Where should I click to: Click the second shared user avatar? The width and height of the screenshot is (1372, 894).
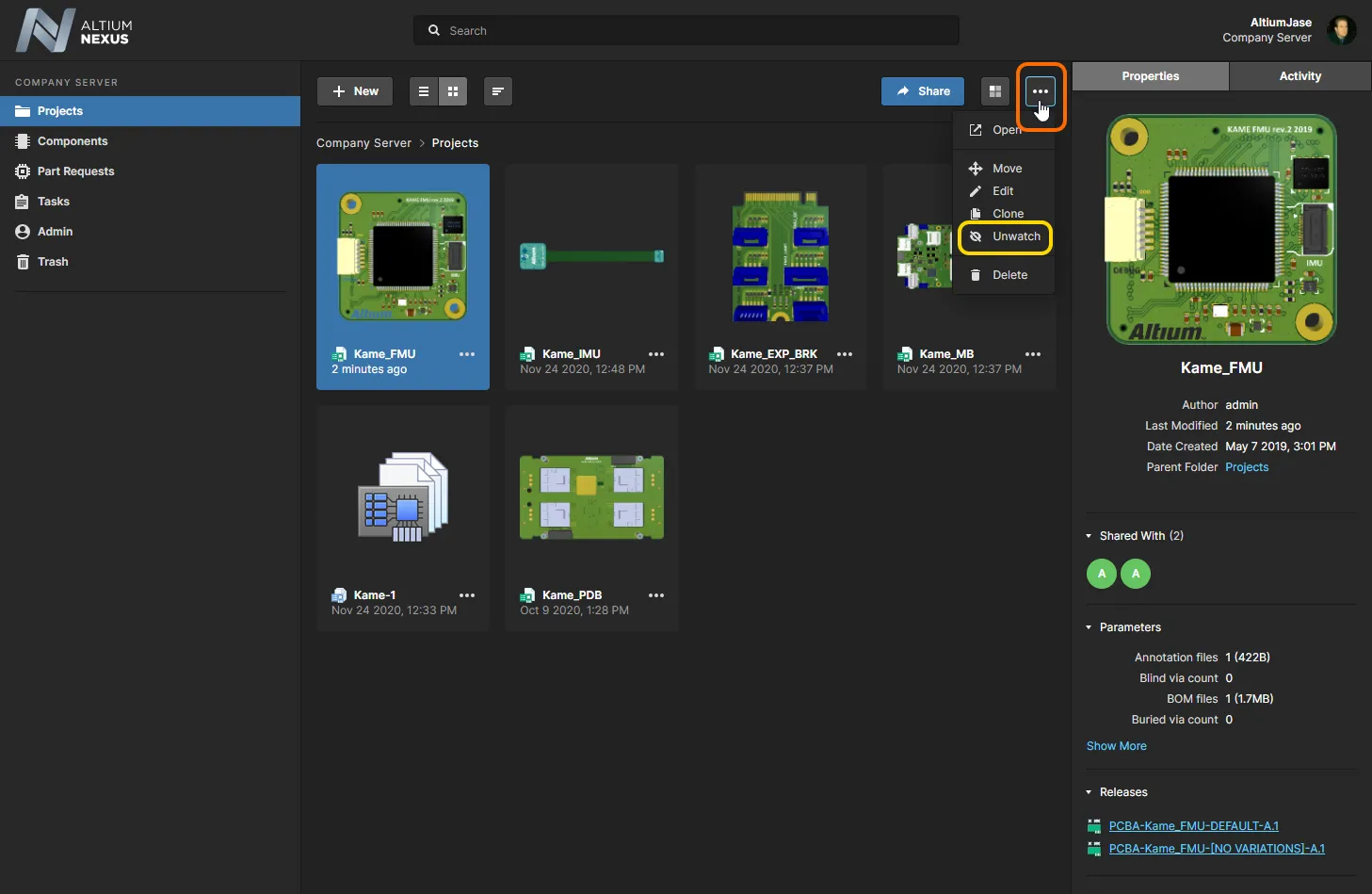[1136, 574]
